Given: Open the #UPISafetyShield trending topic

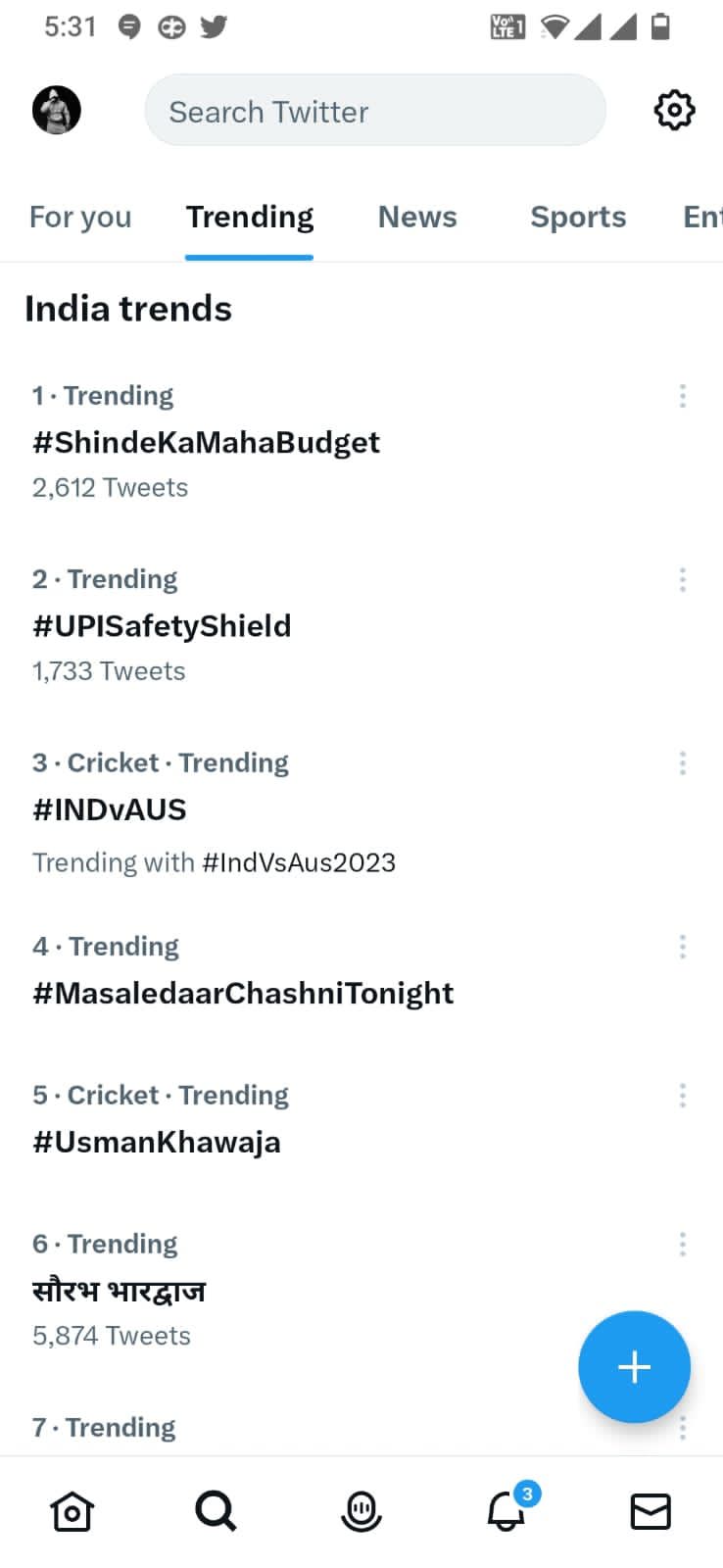Looking at the screenshot, I should pos(162,625).
